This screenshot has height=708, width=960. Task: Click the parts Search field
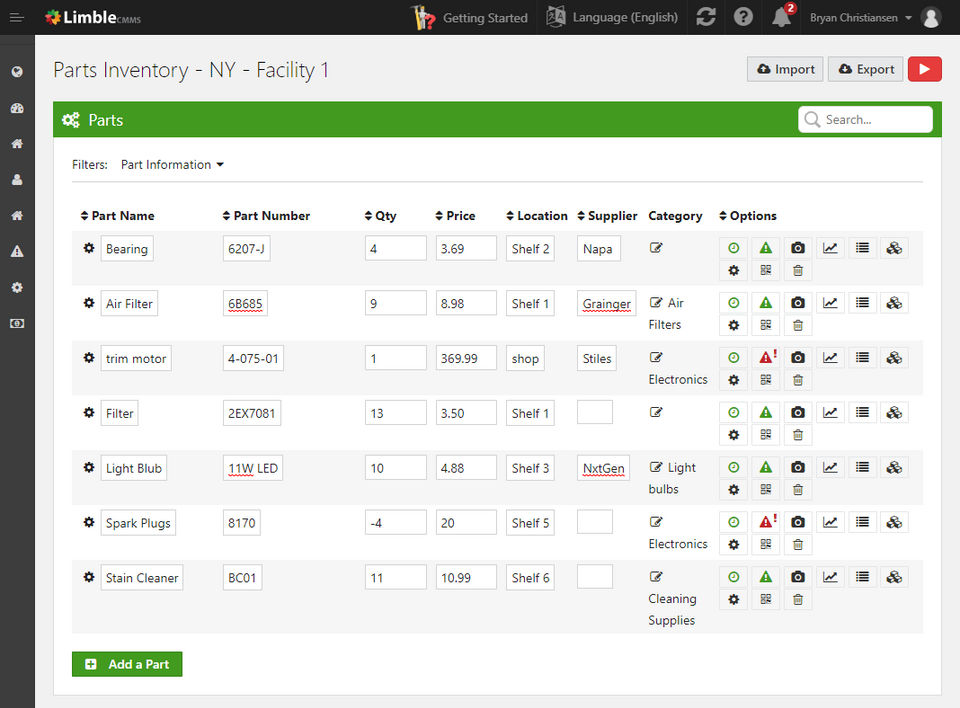click(865, 119)
